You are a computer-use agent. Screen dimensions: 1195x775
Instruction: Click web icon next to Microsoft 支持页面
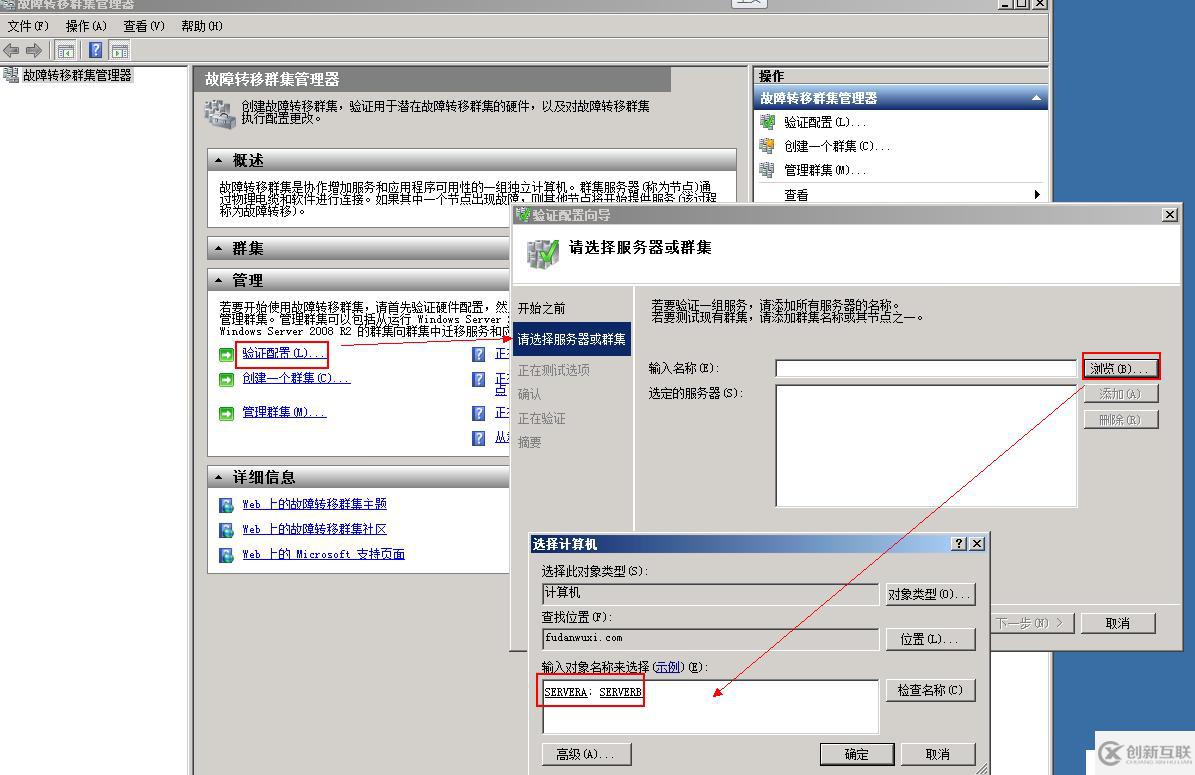(x=226, y=556)
